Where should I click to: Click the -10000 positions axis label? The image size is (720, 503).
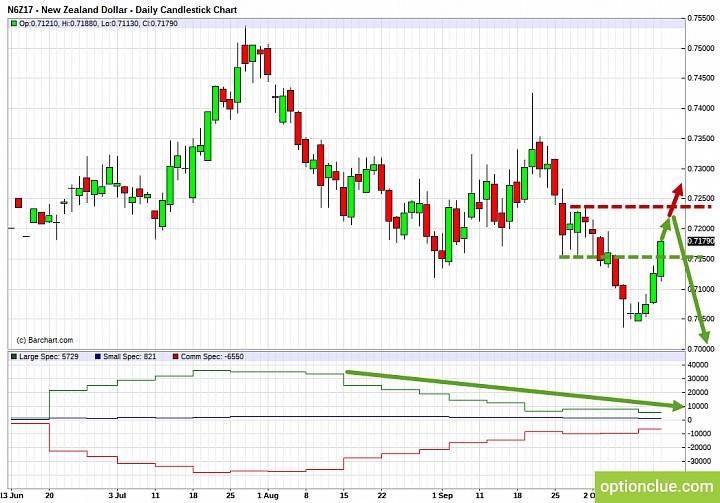[x=699, y=434]
